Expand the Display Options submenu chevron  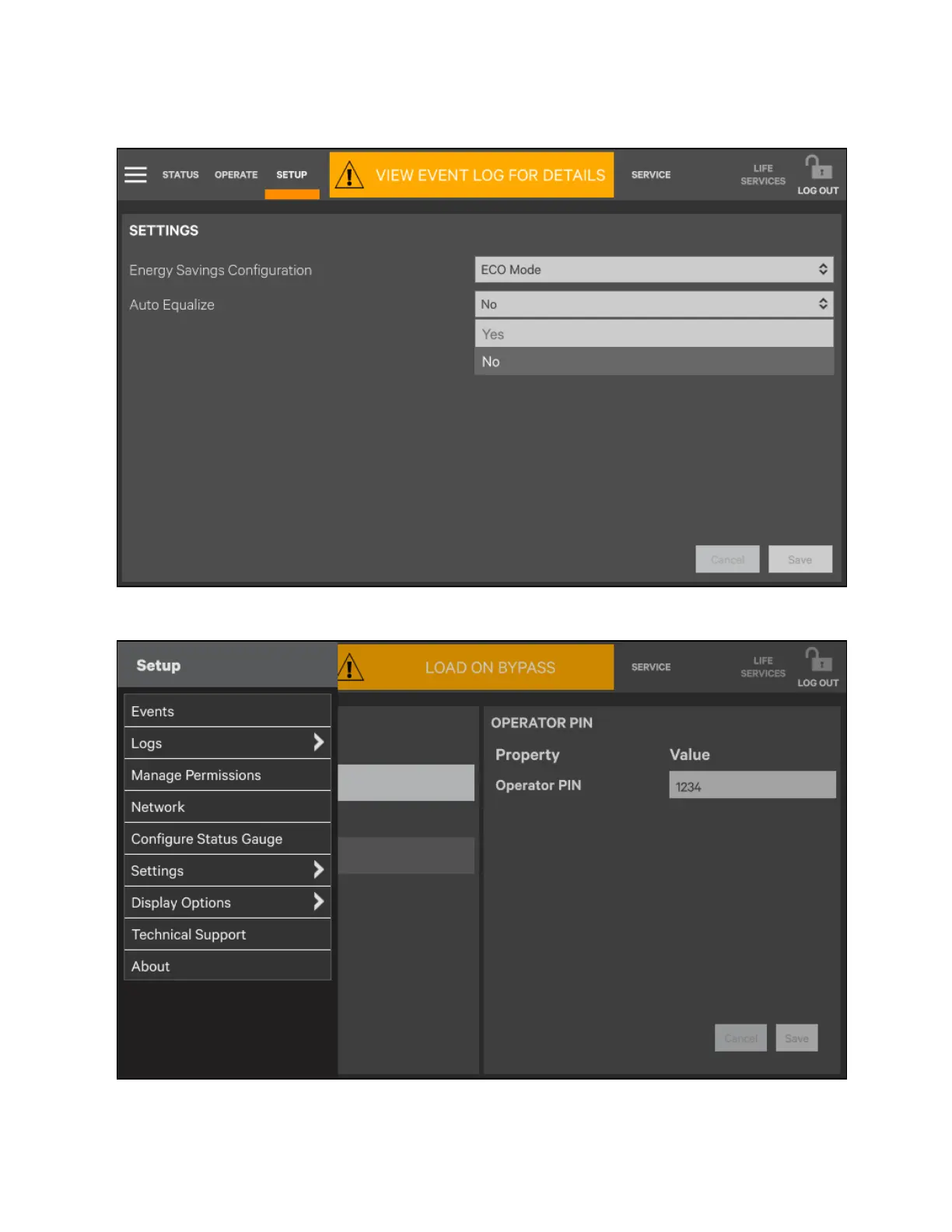pyautogui.click(x=318, y=901)
